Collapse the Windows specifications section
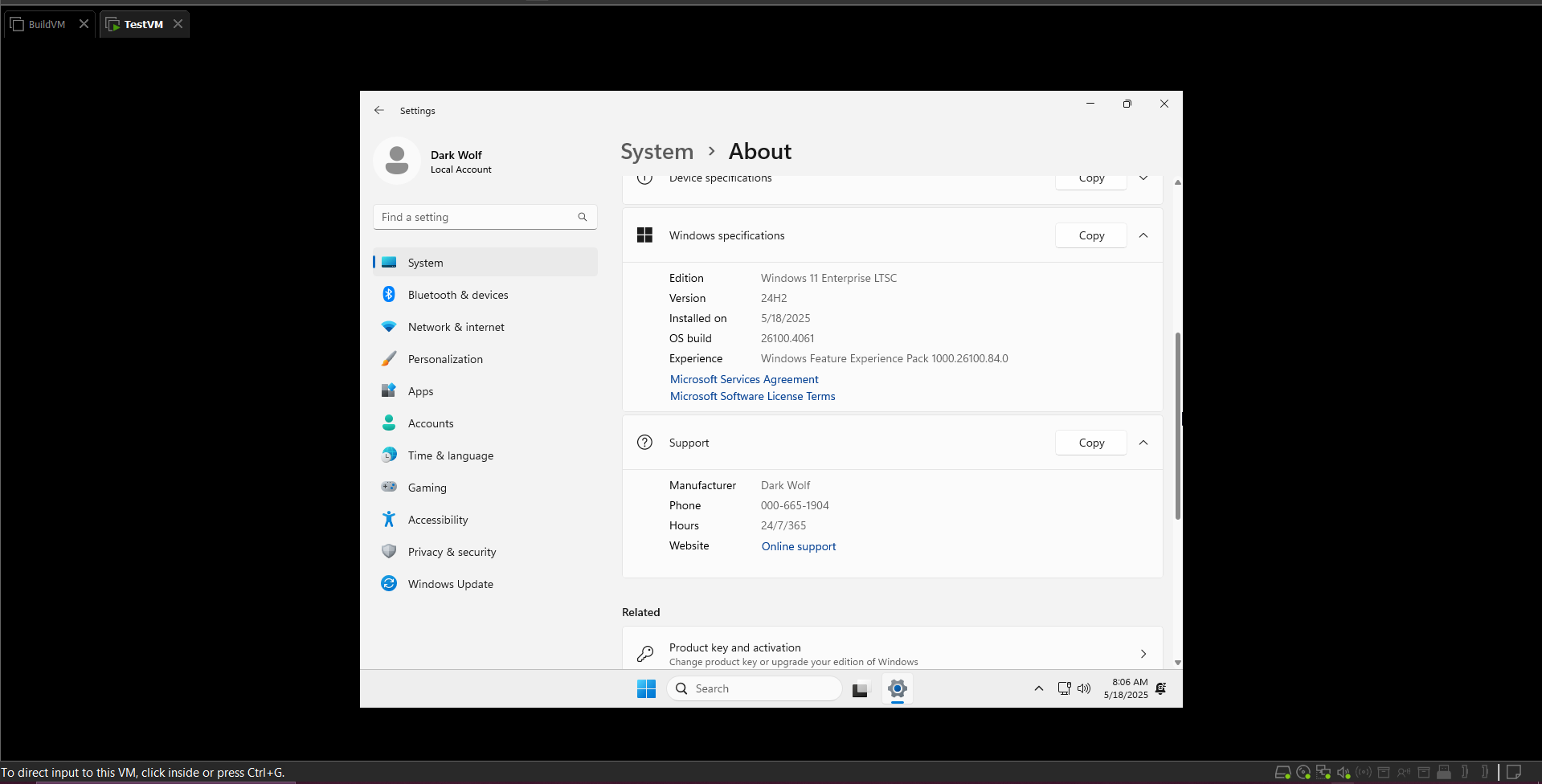This screenshot has width=1542, height=784. coord(1143,235)
